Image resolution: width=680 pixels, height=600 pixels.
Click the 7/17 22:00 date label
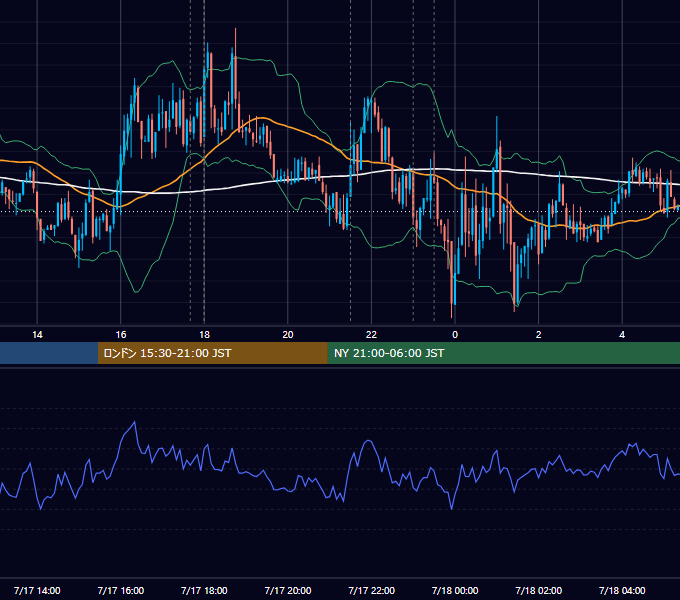[372, 590]
